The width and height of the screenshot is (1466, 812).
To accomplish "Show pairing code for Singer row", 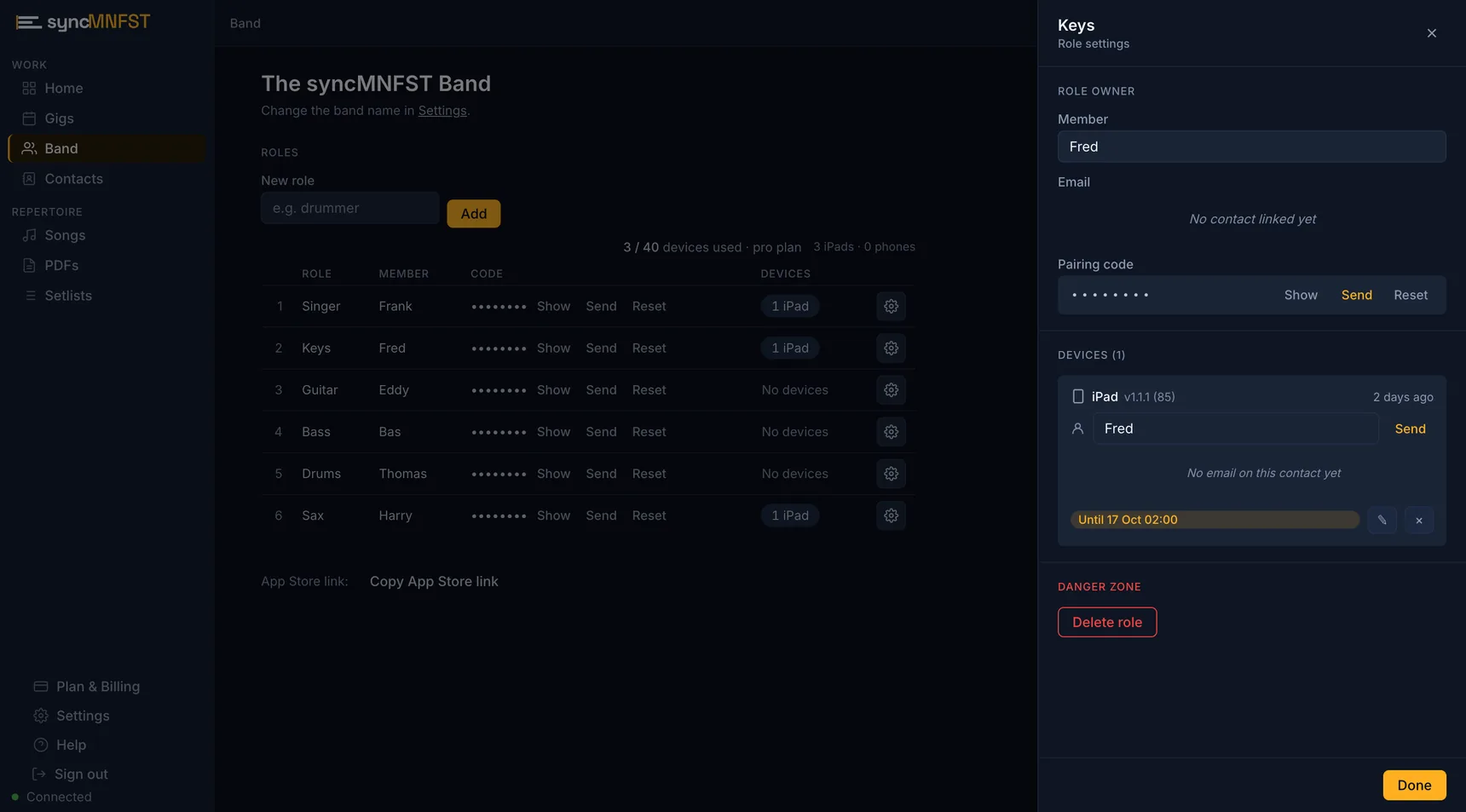I will (x=553, y=306).
